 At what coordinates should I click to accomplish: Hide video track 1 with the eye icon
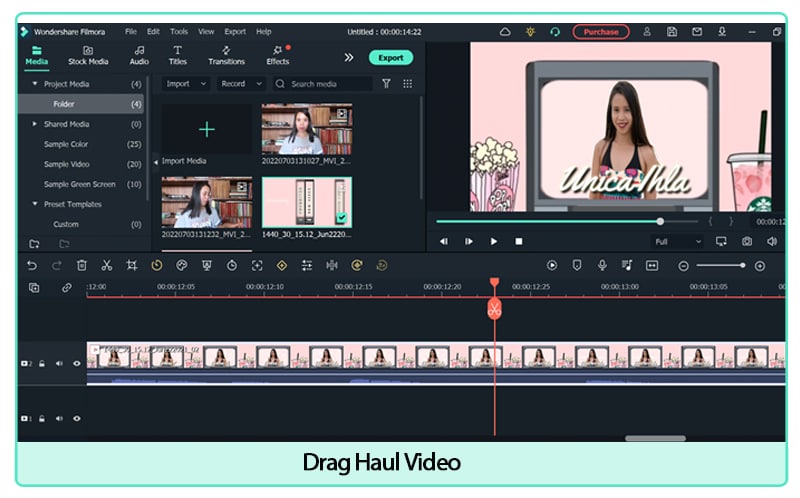77,418
